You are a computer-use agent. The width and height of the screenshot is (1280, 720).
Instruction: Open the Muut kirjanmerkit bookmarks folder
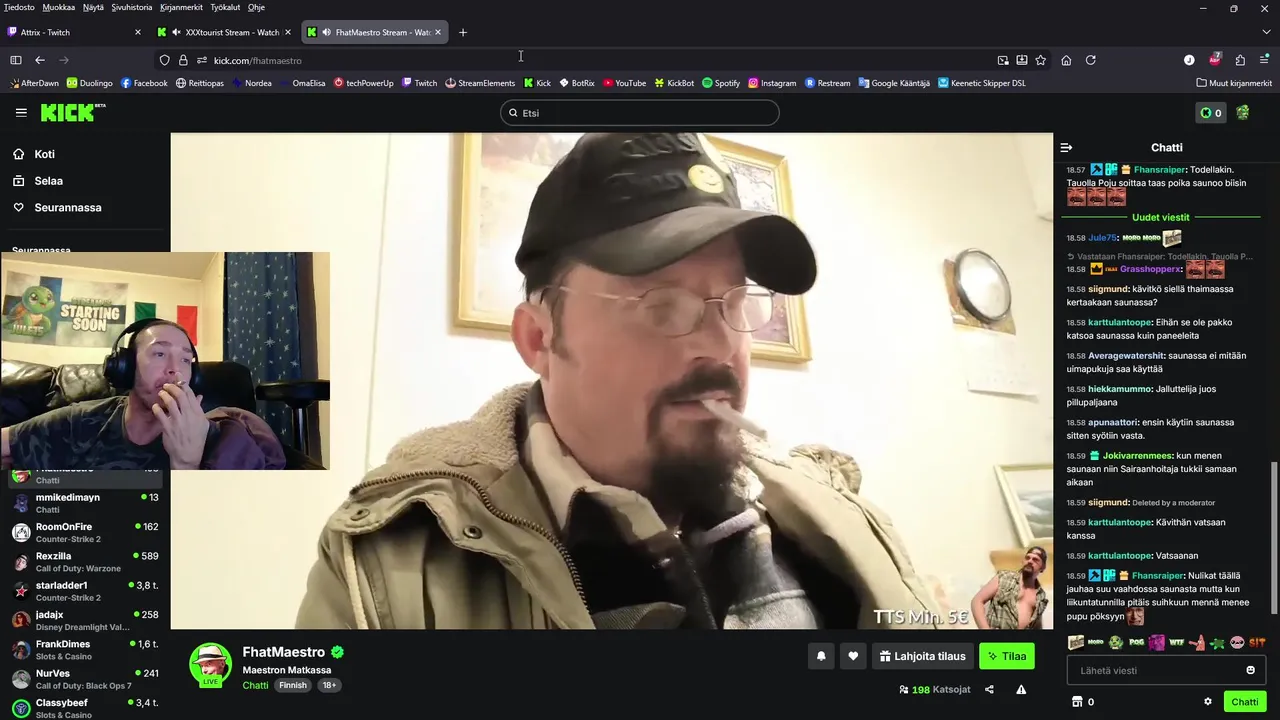(x=1232, y=83)
